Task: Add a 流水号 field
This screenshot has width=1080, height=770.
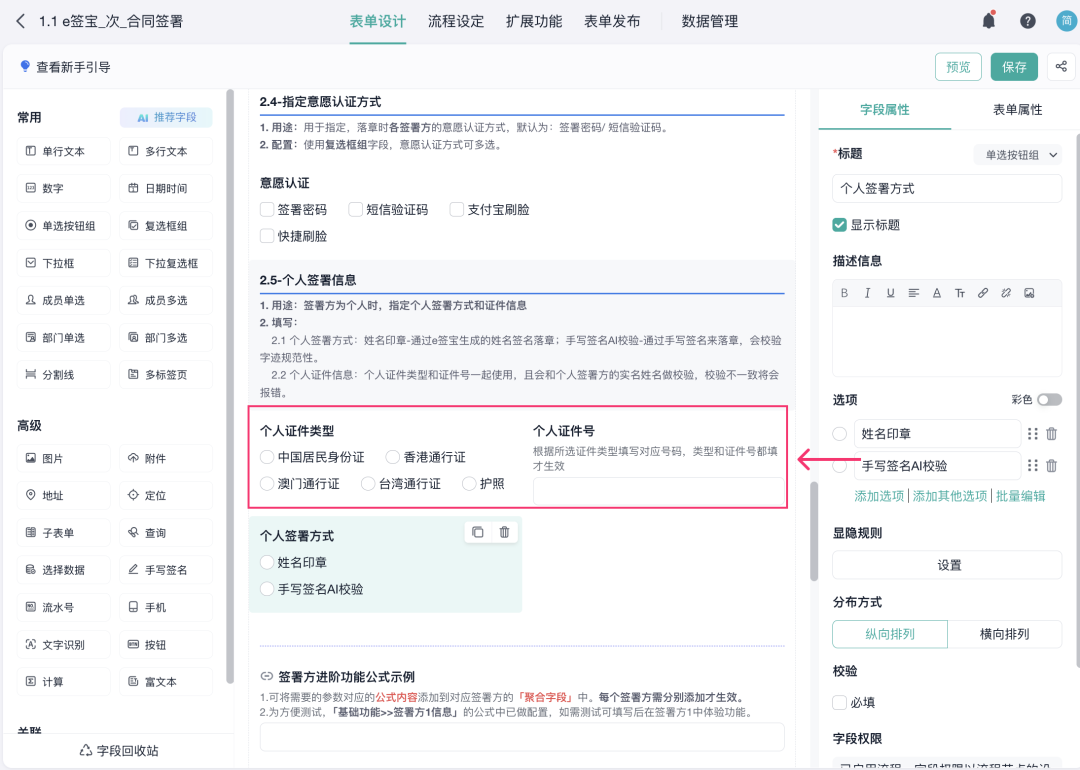Action: tap(63, 607)
